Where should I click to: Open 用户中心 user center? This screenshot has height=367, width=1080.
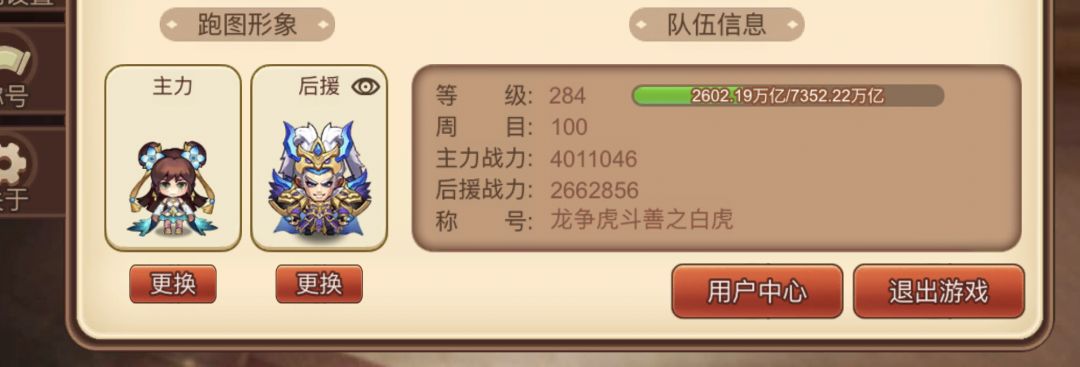(x=757, y=291)
